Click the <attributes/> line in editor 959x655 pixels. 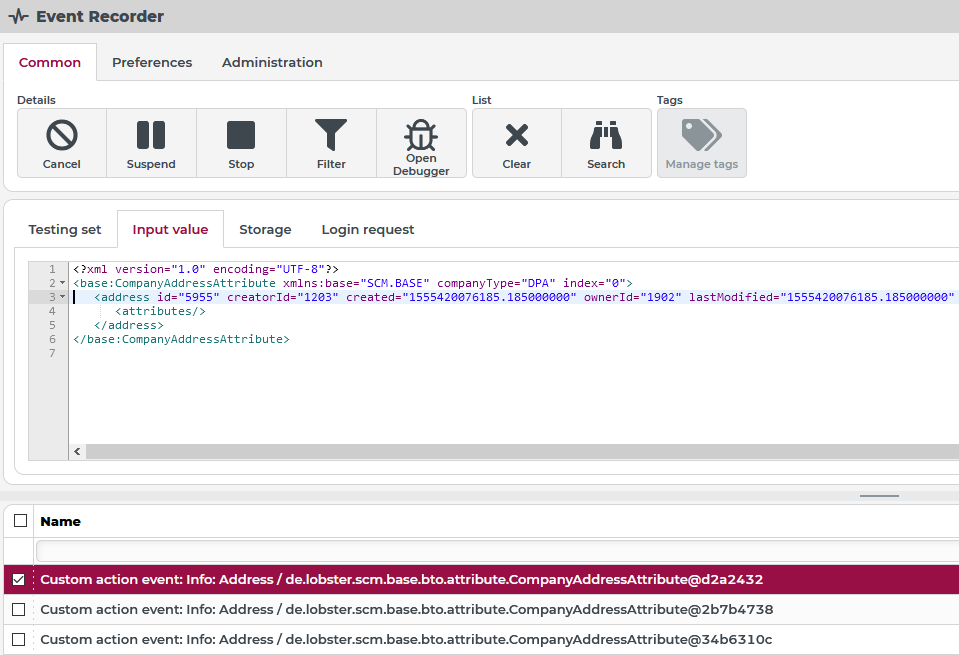[x=160, y=311]
